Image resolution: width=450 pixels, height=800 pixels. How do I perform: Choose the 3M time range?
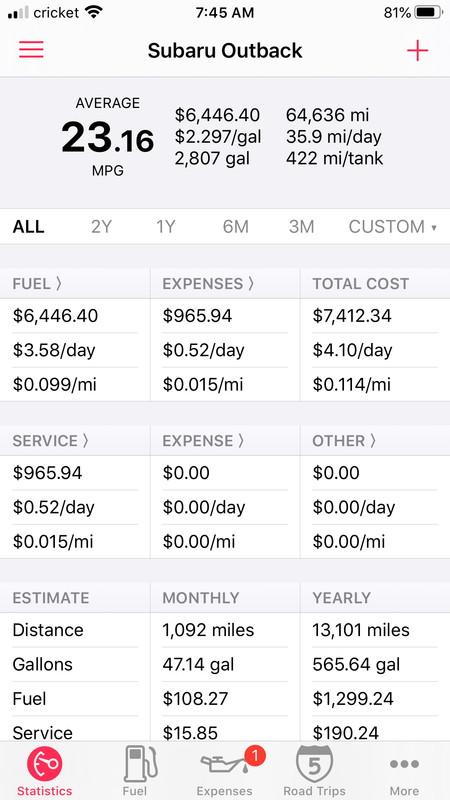[x=302, y=227]
